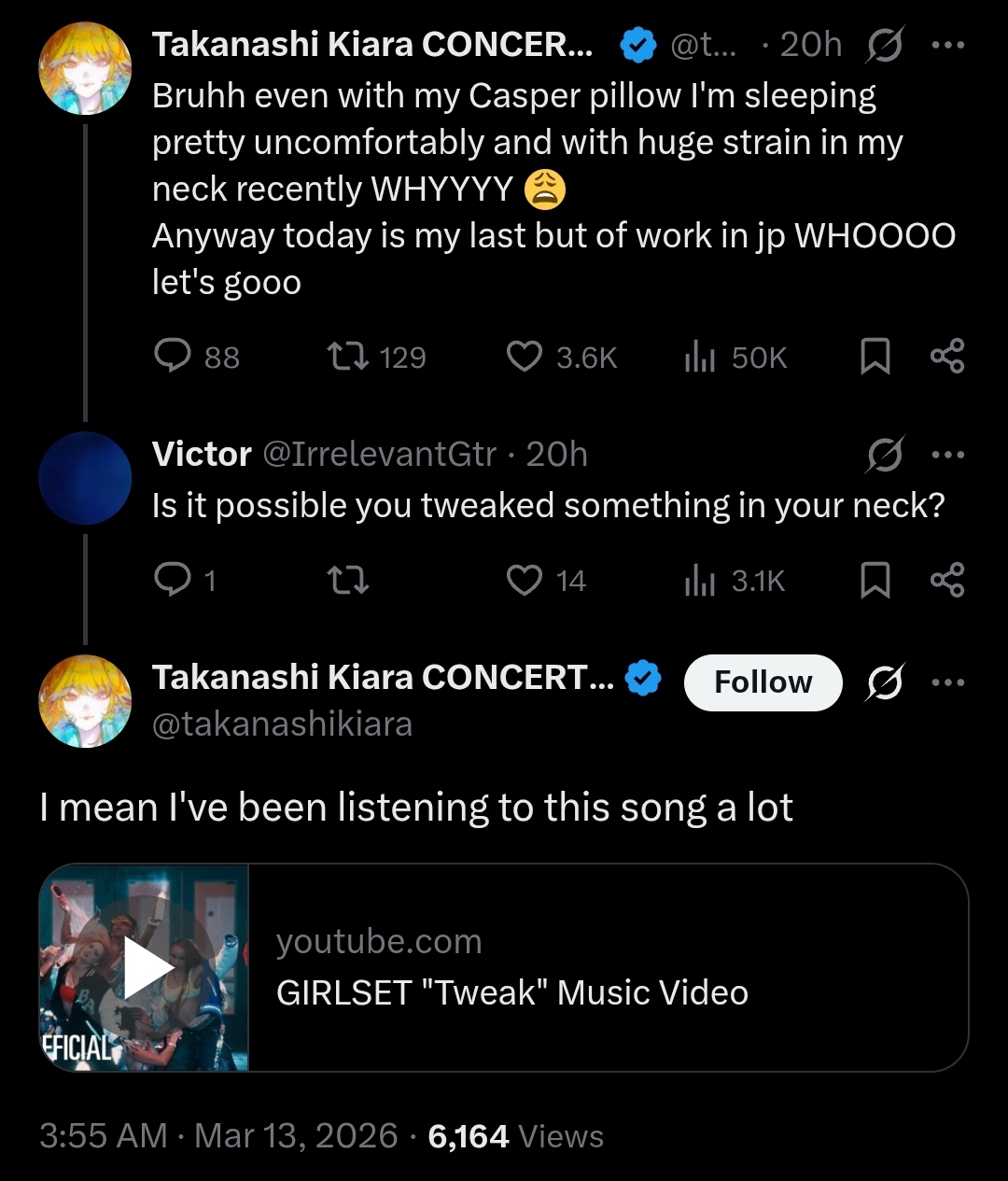
Task: Open Grok icon on top post
Action: pyautogui.click(x=884, y=45)
